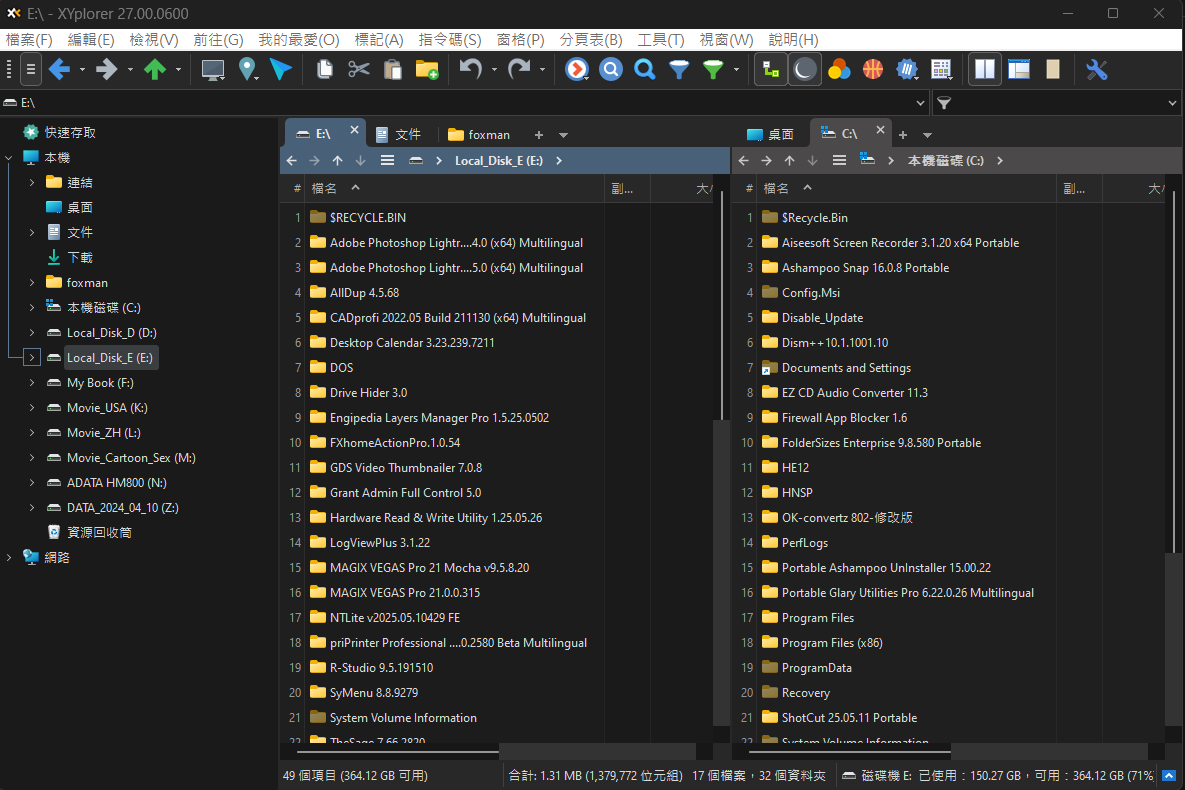Click the Hotlist location pin icon
1185x790 pixels.
247,70
